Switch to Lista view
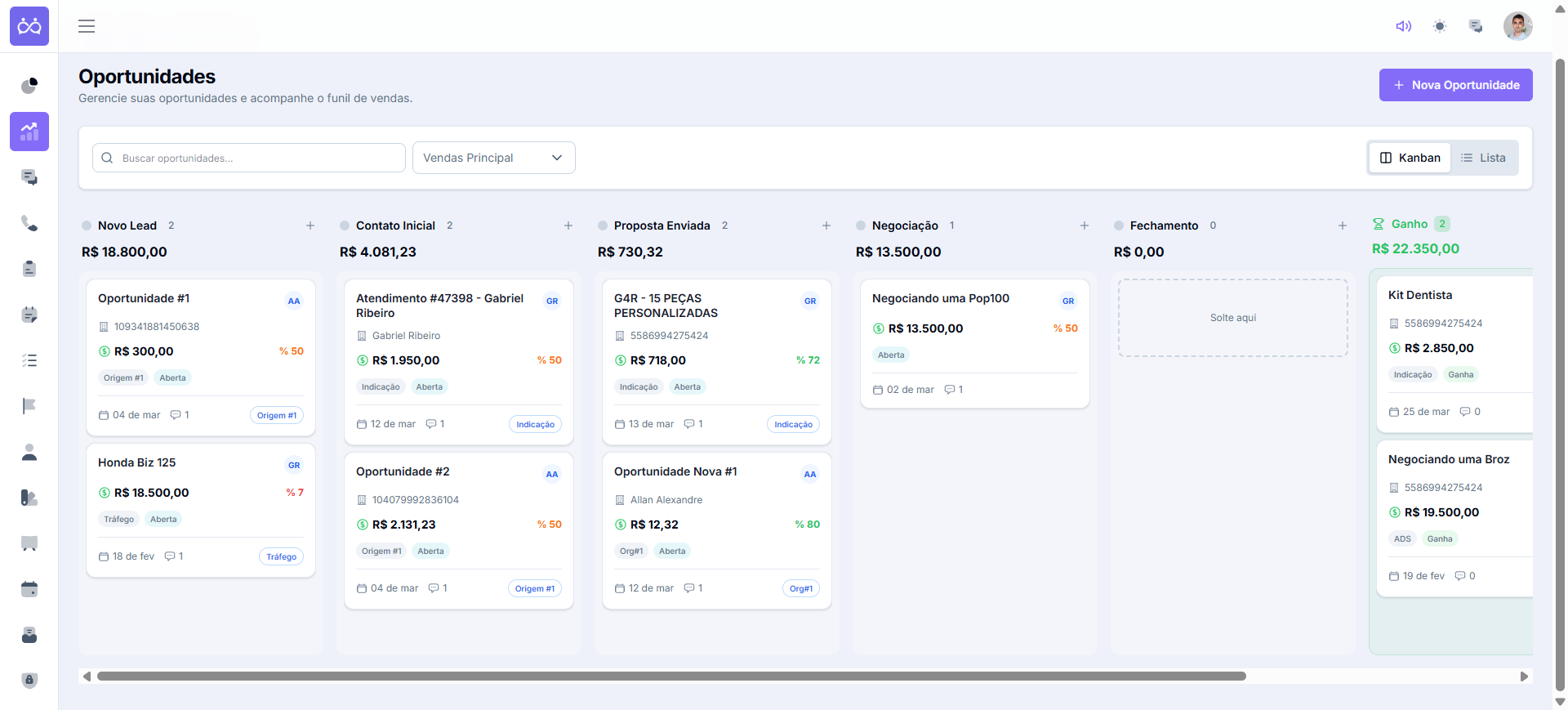This screenshot has width=1568, height=710. 1483,158
